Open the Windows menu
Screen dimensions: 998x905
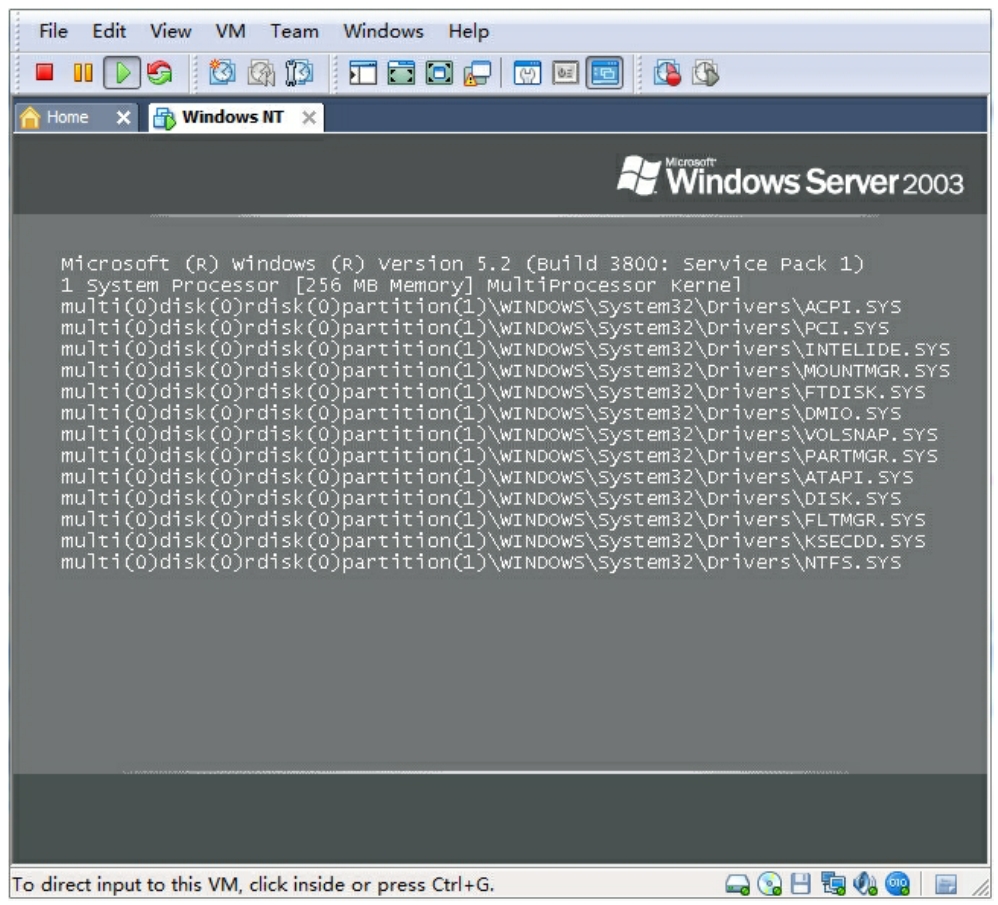coord(383,31)
